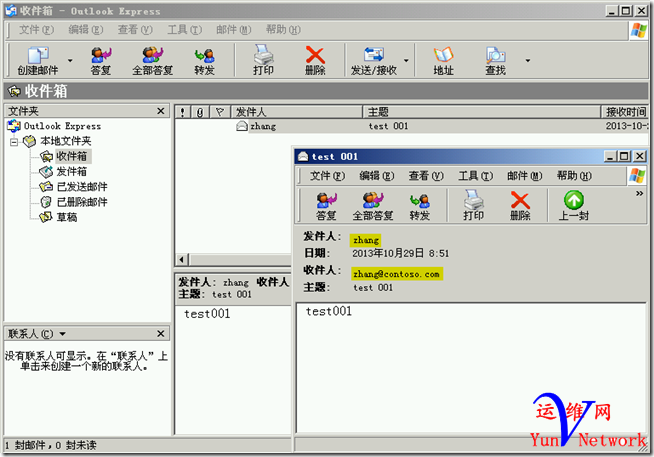Select the message from zhang in list
This screenshot has width=654, height=457.
point(411,126)
